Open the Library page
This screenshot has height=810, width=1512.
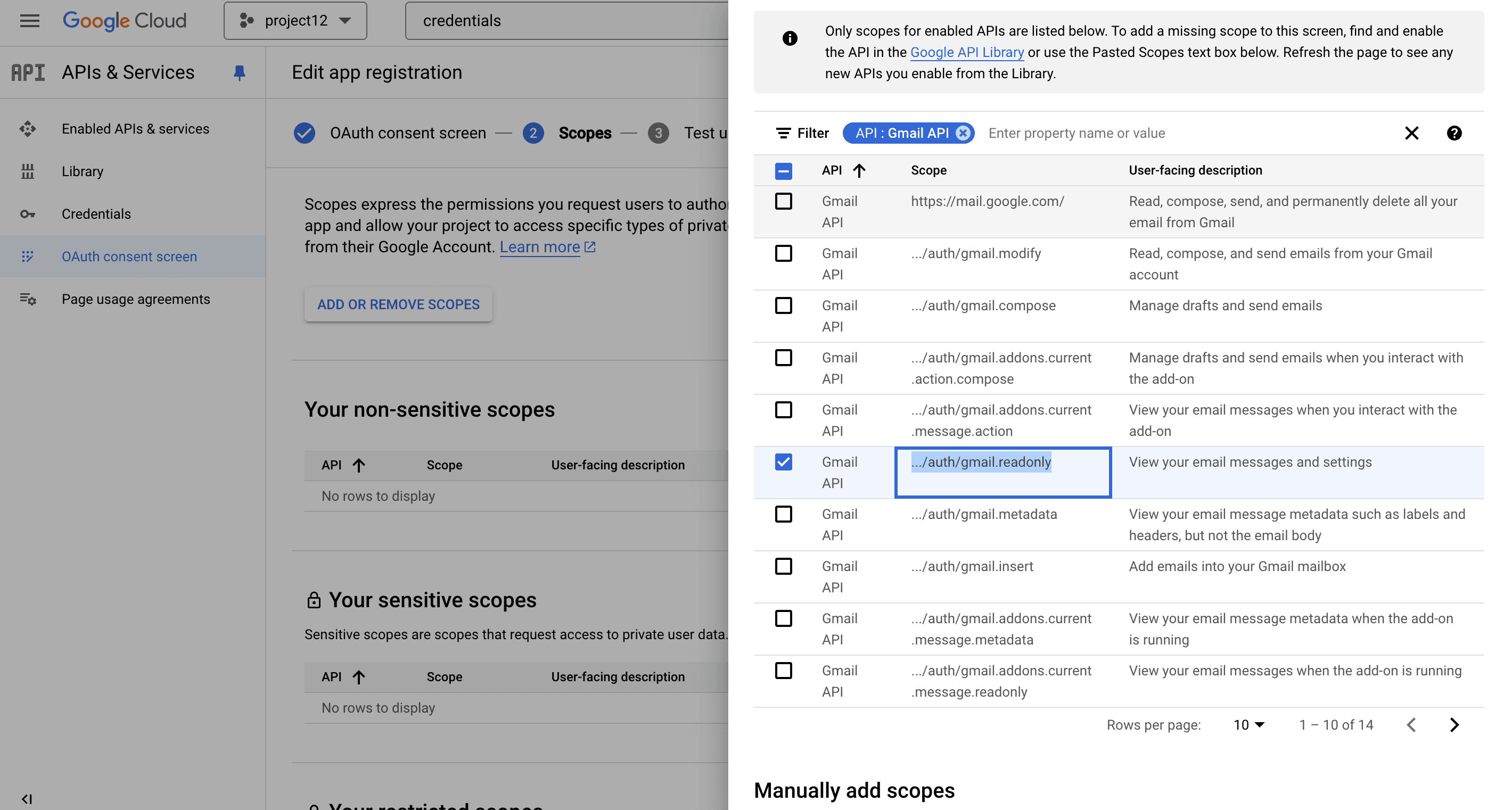[x=83, y=171]
